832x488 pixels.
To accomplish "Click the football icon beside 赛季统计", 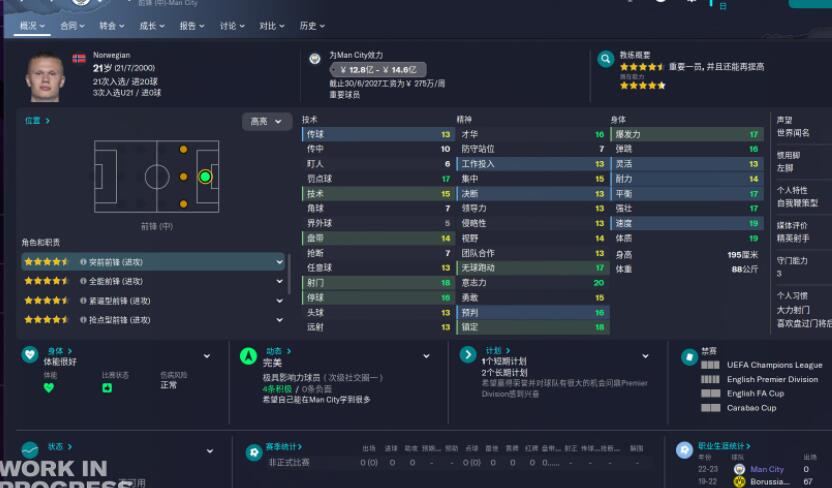I will coord(254,452).
